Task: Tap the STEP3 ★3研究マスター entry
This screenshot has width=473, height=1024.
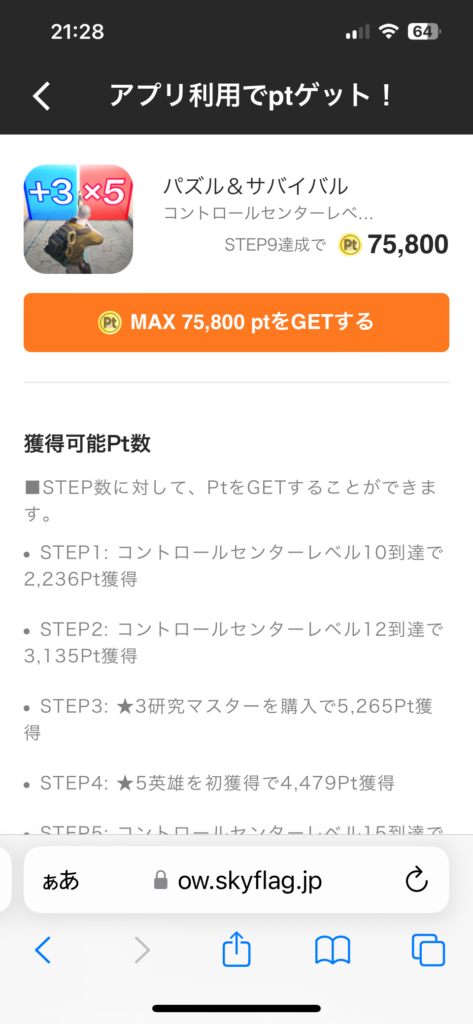Action: click(x=229, y=718)
